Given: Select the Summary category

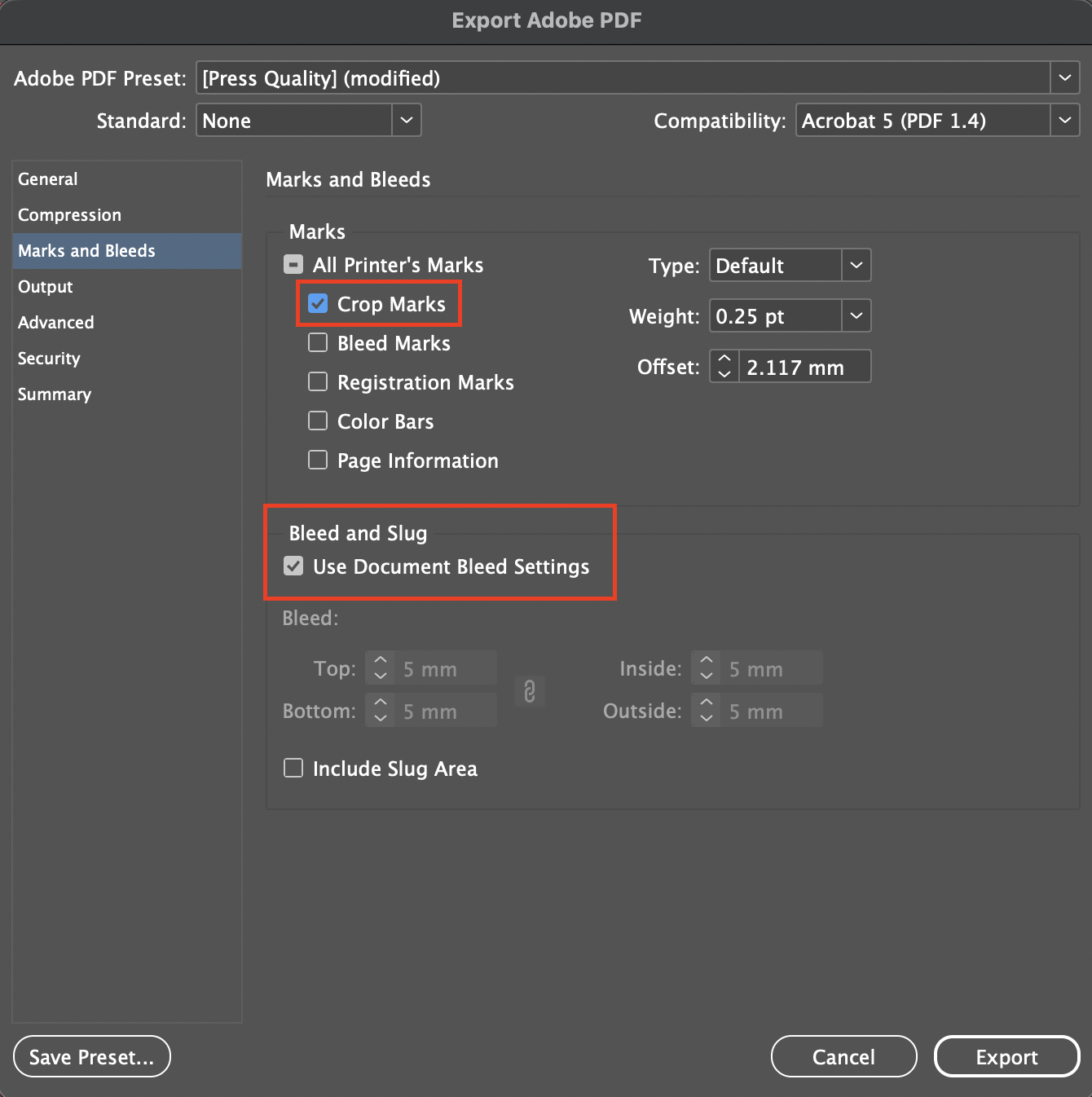Looking at the screenshot, I should 127,394.
